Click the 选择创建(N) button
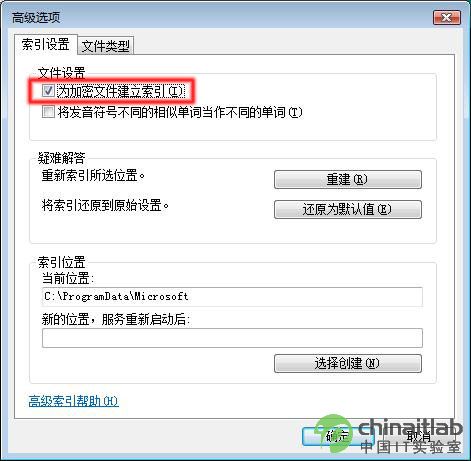Viewport: 471px width, 461px height. pyautogui.click(x=348, y=363)
